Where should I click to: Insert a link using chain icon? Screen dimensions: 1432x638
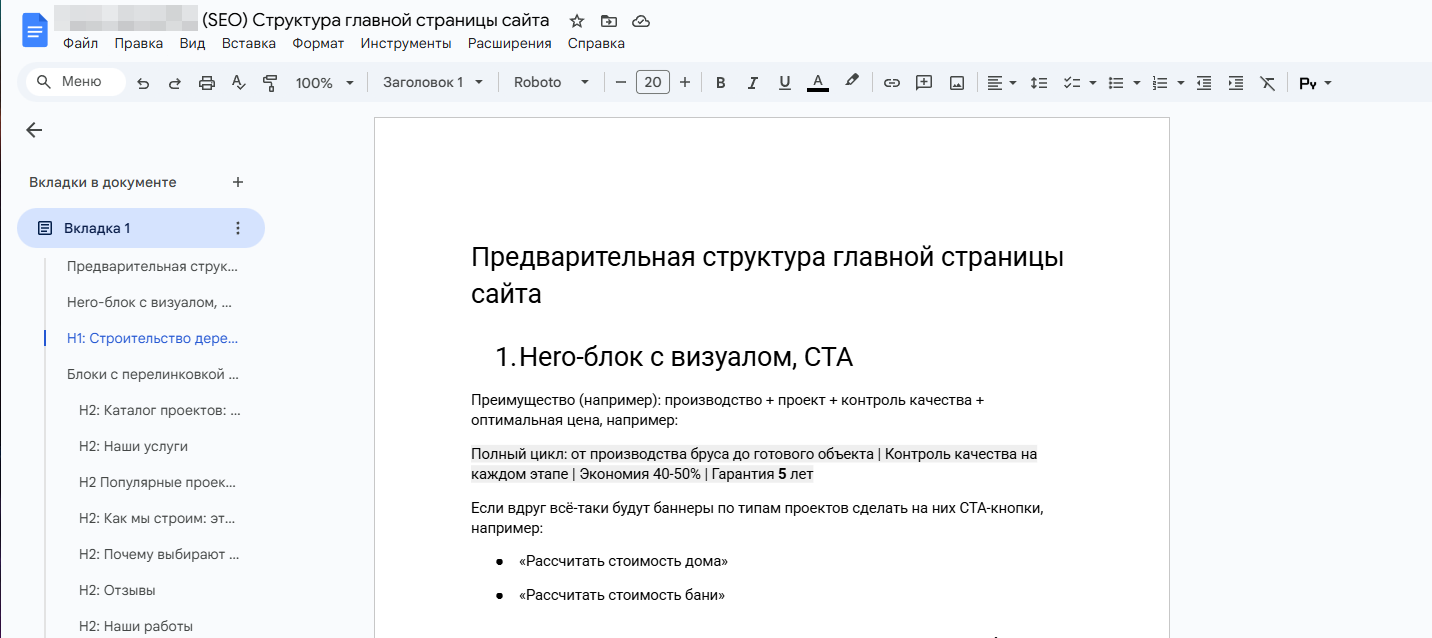click(x=891, y=83)
